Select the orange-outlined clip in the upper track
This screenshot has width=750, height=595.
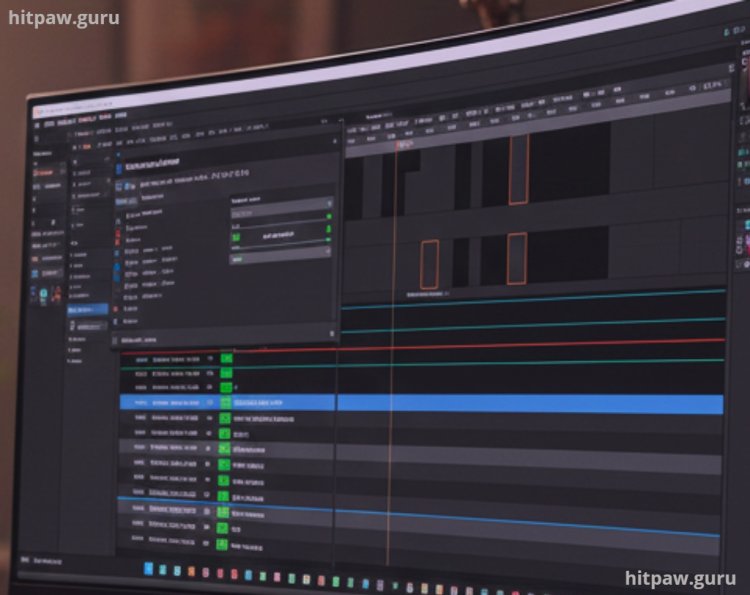click(x=518, y=169)
